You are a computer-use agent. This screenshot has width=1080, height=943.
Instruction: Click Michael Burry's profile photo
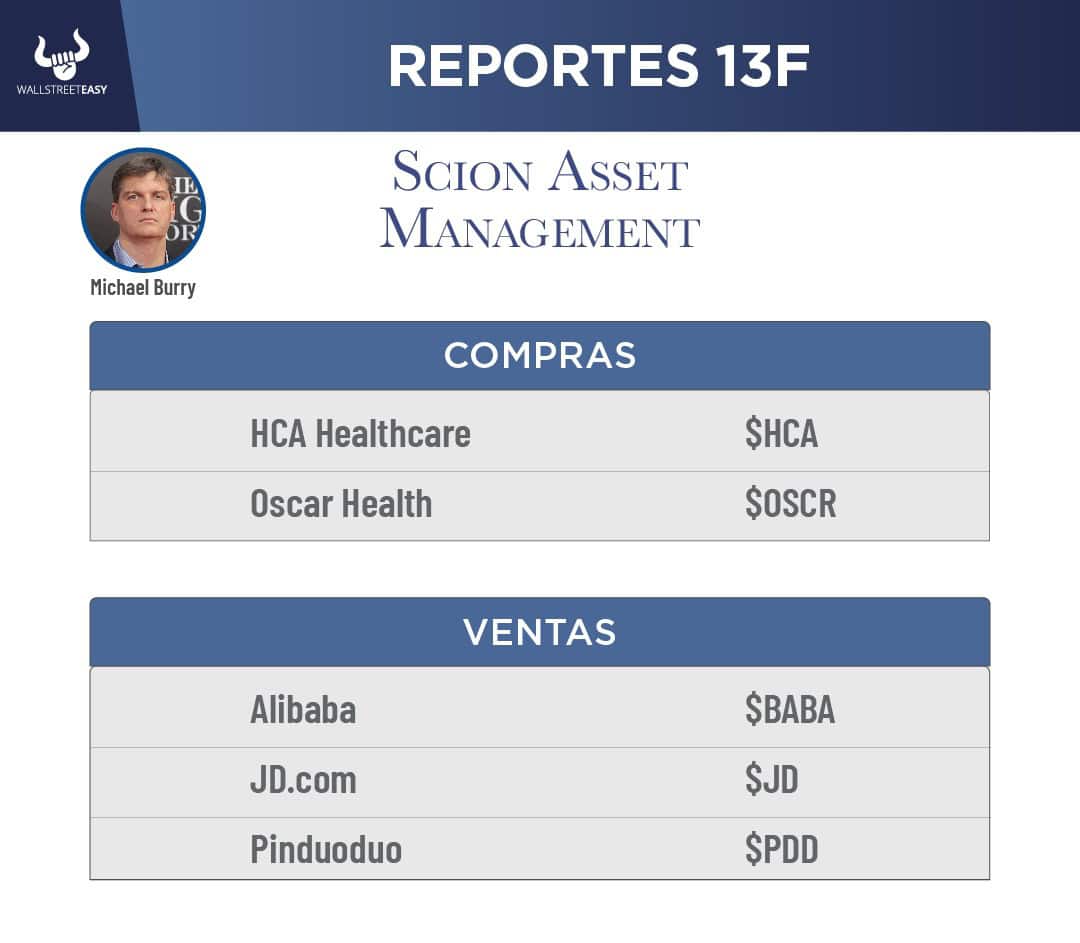(x=143, y=211)
